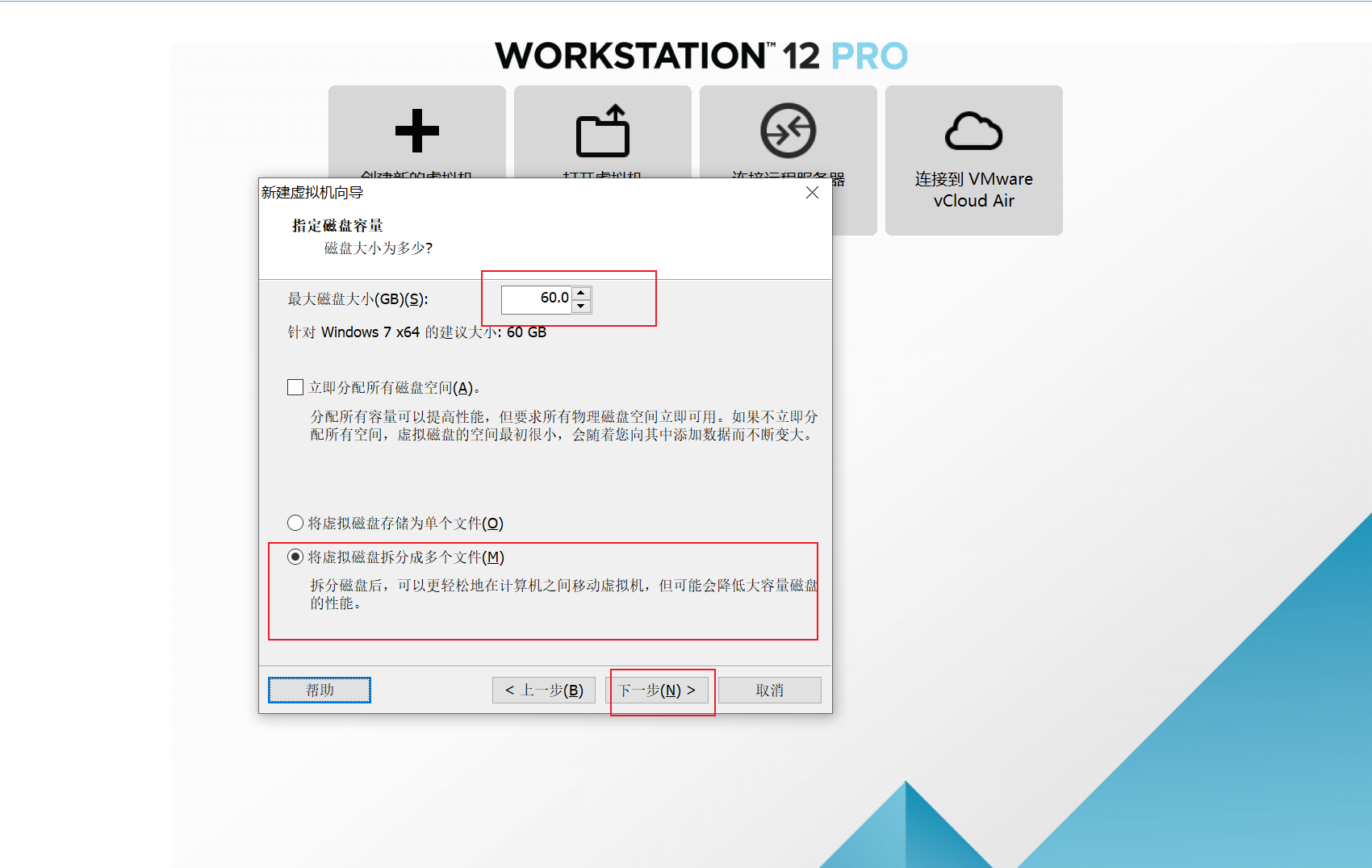
Task: Click the 最大磁盘大小(GB)(S) label
Action: coord(358,299)
